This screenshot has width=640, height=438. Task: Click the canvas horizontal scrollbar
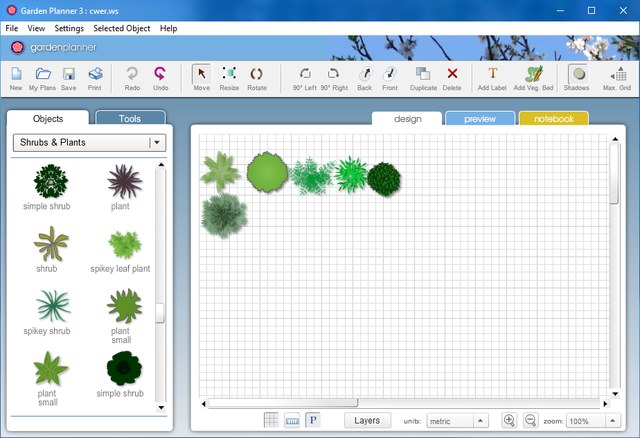(400, 404)
